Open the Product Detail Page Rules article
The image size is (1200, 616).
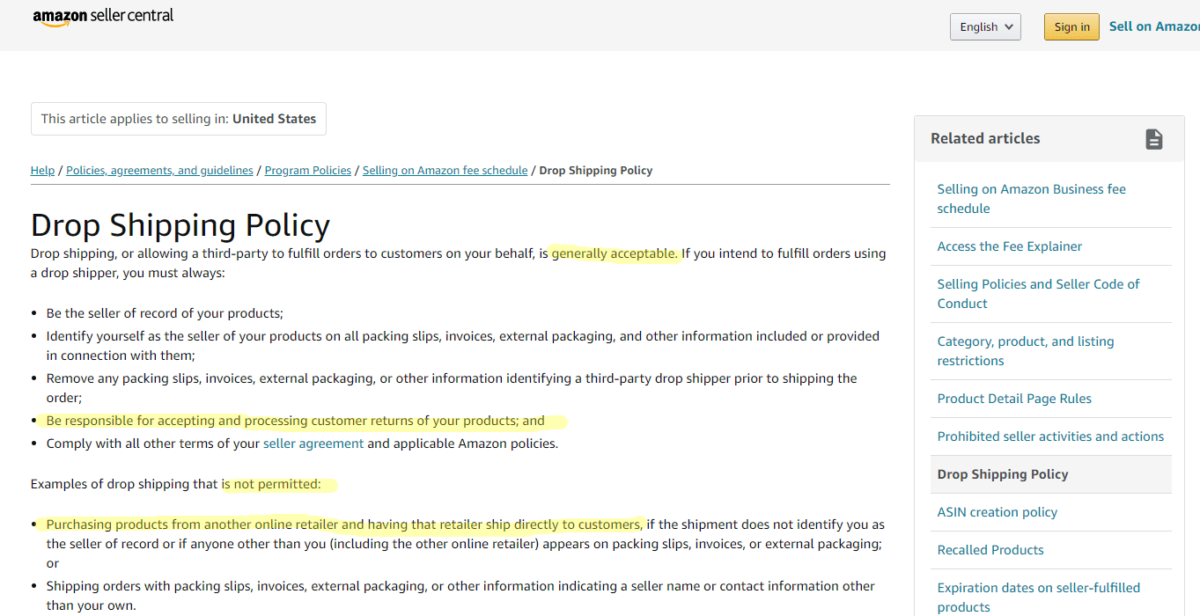(x=1014, y=398)
